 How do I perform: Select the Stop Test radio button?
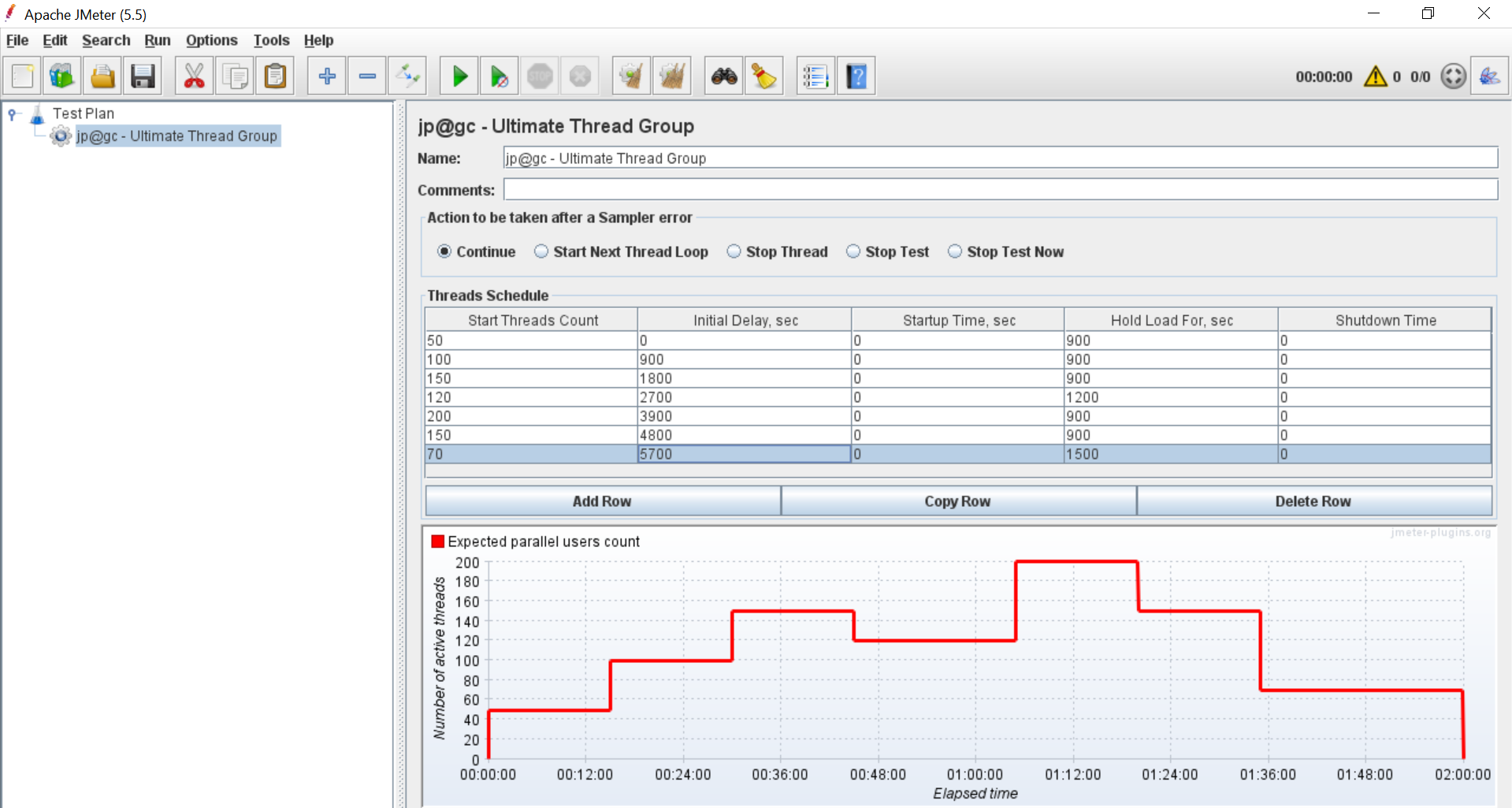coord(853,251)
